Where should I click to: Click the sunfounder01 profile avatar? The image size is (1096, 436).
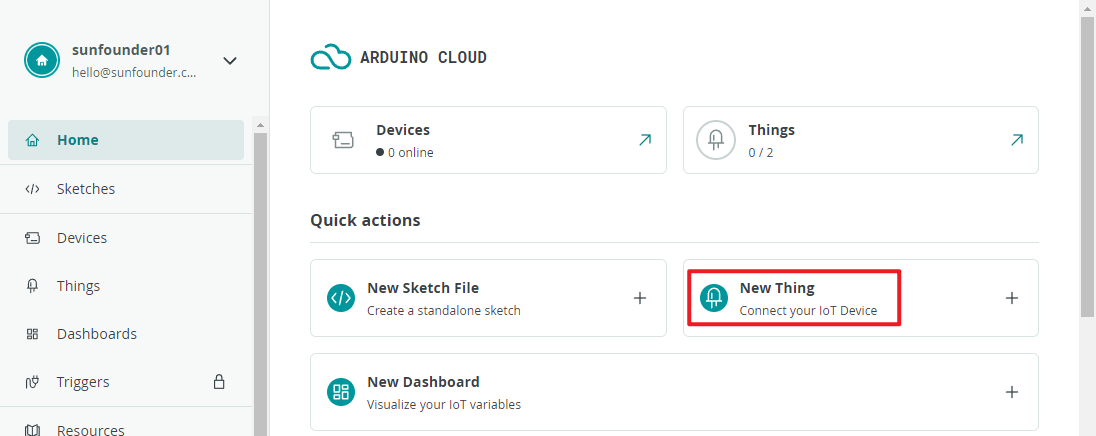pos(42,60)
